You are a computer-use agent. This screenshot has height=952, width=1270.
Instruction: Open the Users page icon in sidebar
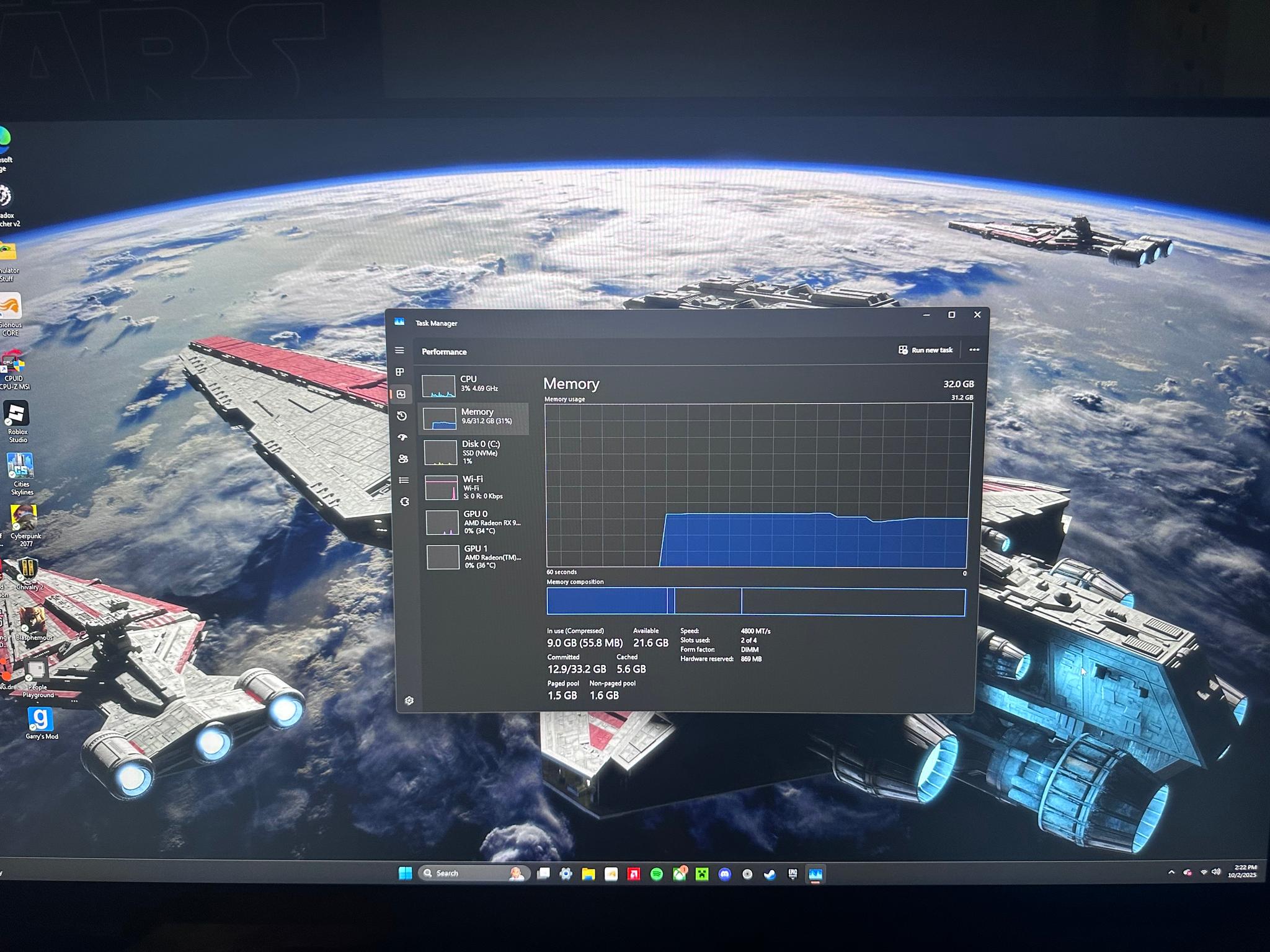point(403,459)
